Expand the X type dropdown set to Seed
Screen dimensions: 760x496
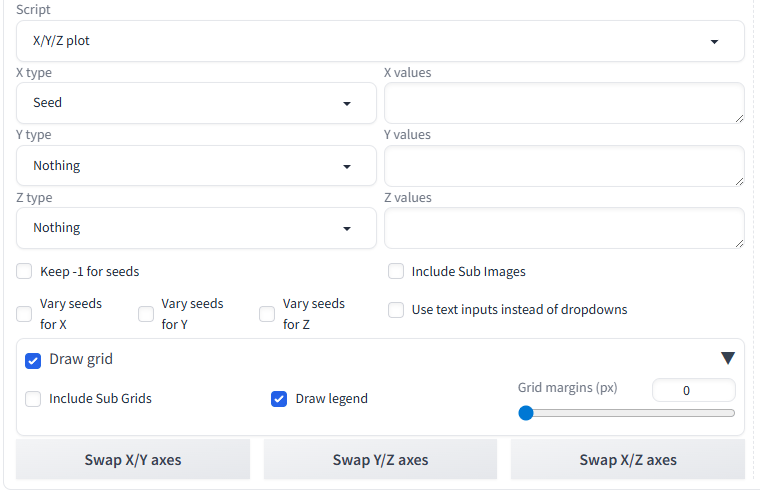[x=196, y=103]
